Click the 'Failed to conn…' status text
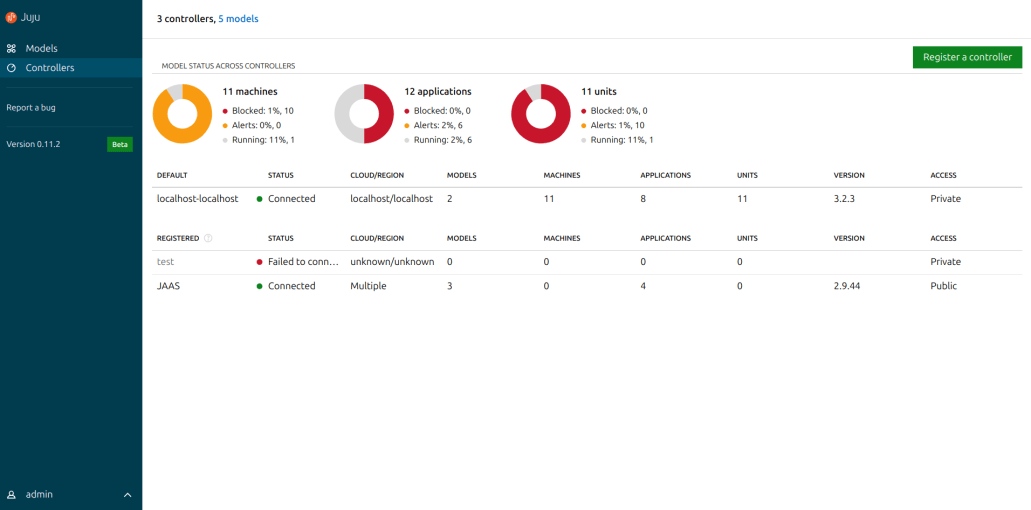This screenshot has width=1031, height=510. (x=303, y=262)
